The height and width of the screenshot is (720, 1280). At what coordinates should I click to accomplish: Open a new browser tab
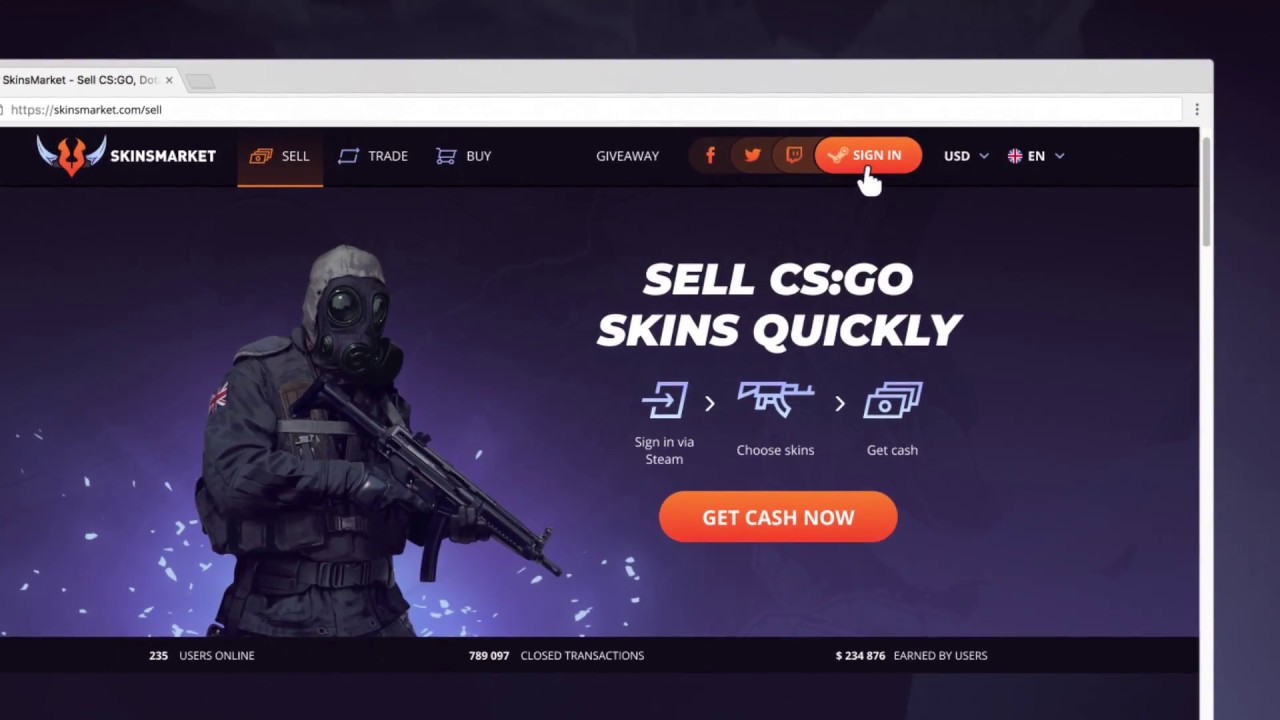[200, 81]
